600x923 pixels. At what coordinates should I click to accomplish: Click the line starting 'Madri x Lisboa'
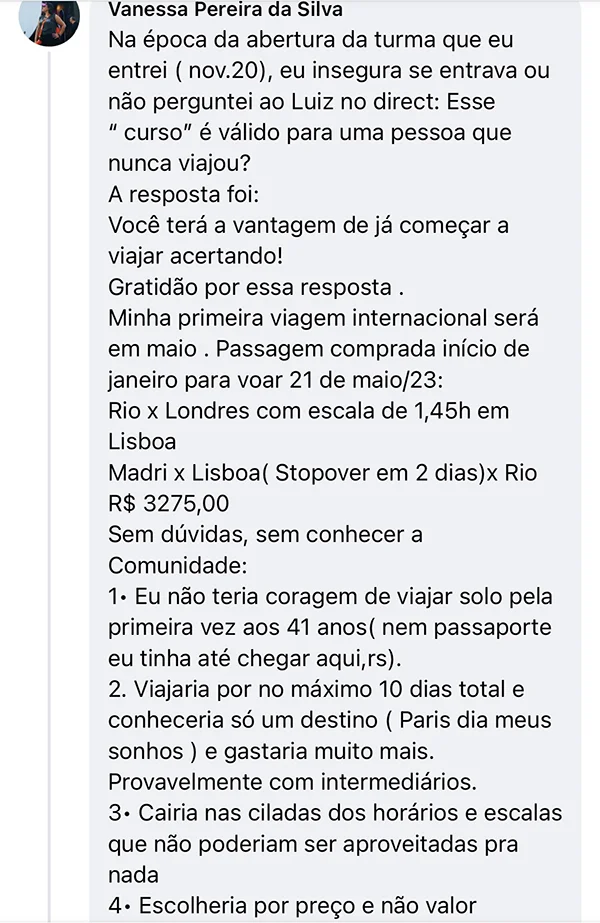pyautogui.click(x=323, y=473)
